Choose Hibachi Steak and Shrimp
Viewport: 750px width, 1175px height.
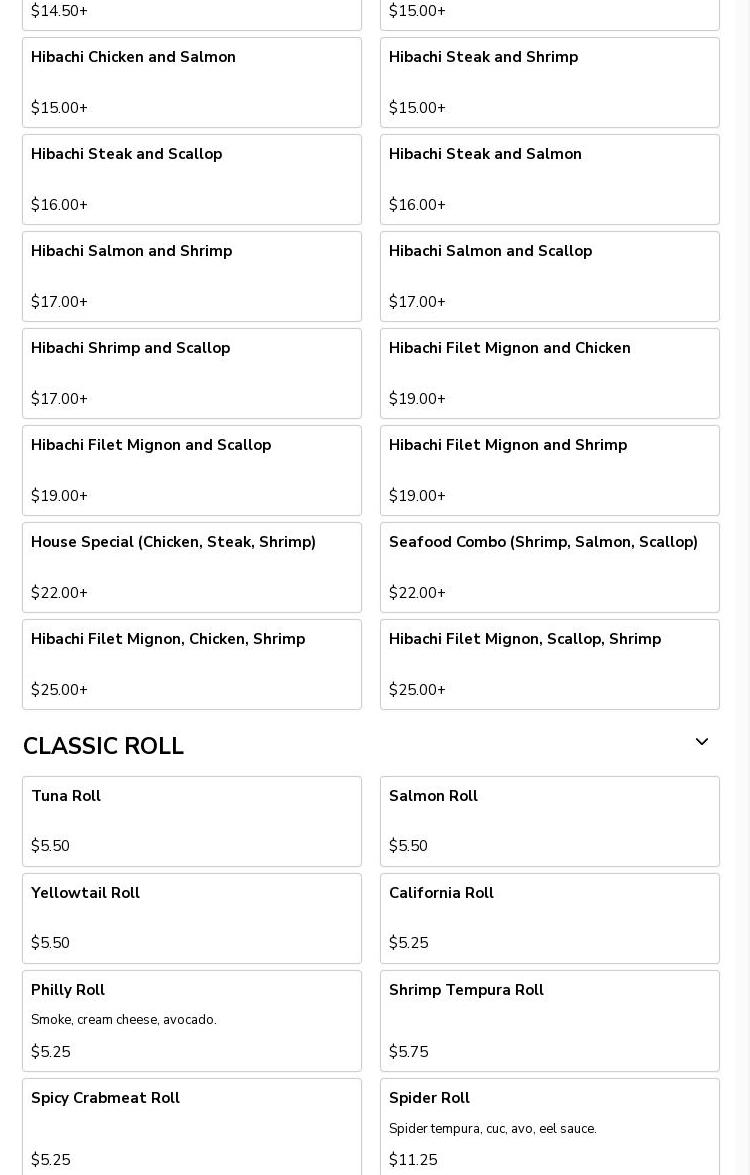[x=549, y=82]
